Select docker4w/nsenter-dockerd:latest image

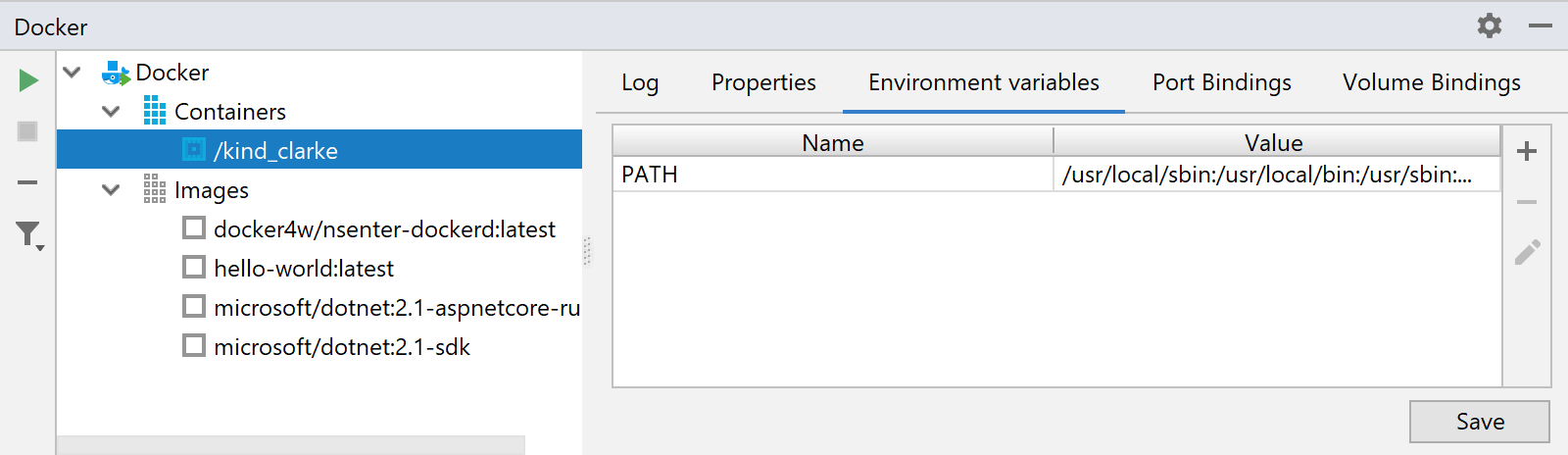384,228
